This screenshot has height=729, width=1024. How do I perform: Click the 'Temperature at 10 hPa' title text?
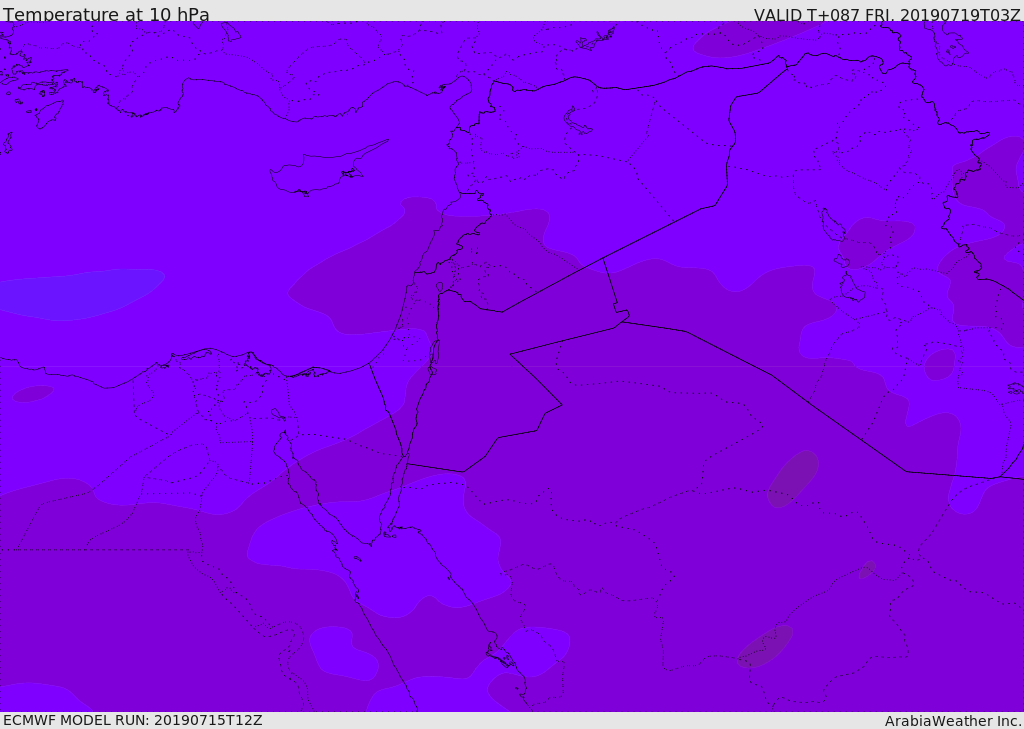pyautogui.click(x=106, y=14)
